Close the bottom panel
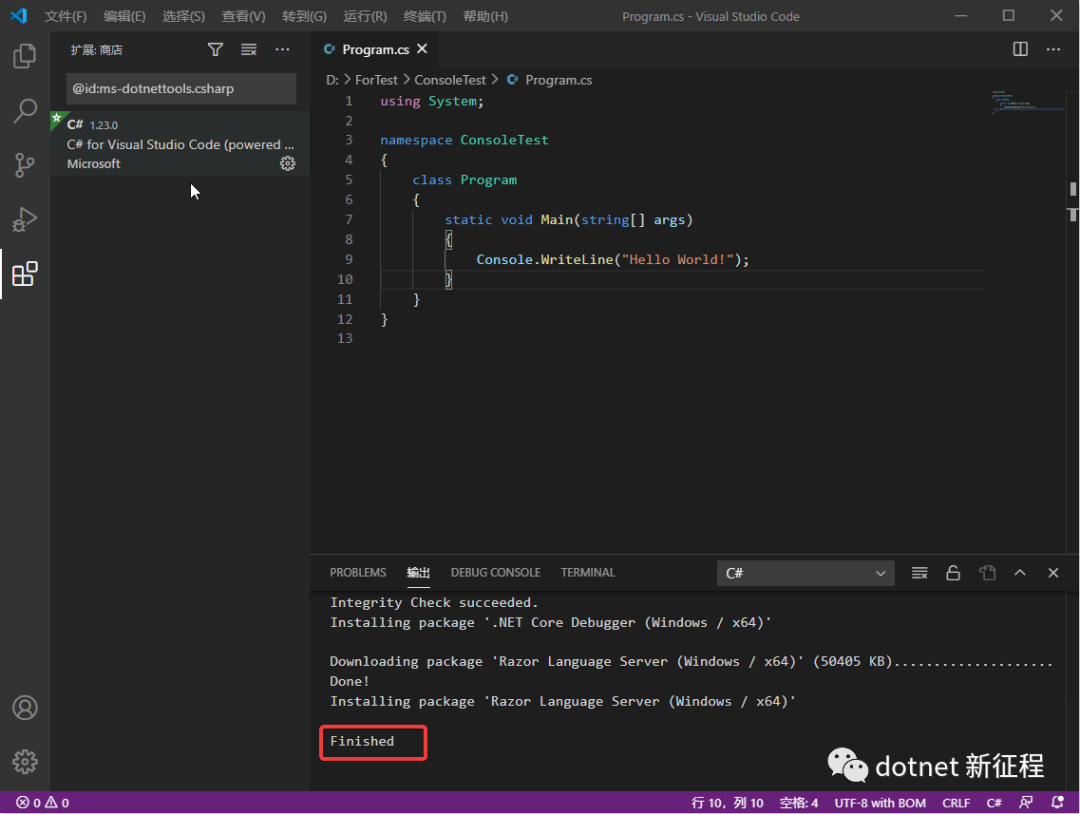 pos(1053,573)
